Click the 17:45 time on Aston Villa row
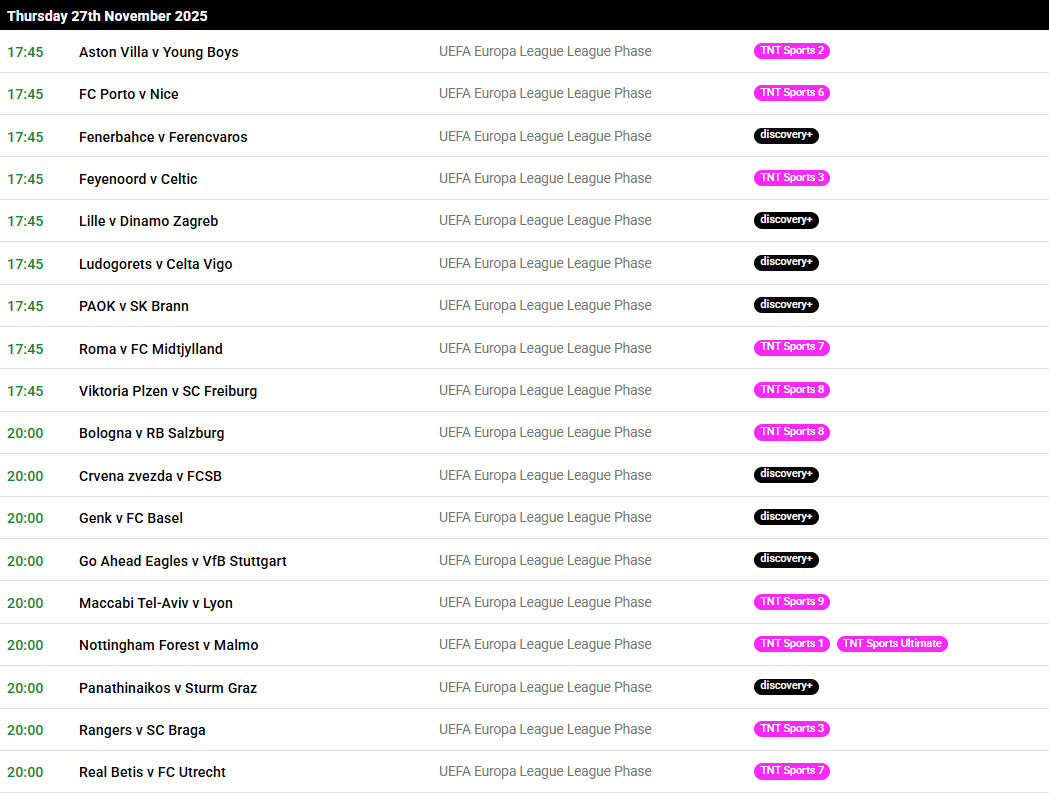 (x=25, y=52)
